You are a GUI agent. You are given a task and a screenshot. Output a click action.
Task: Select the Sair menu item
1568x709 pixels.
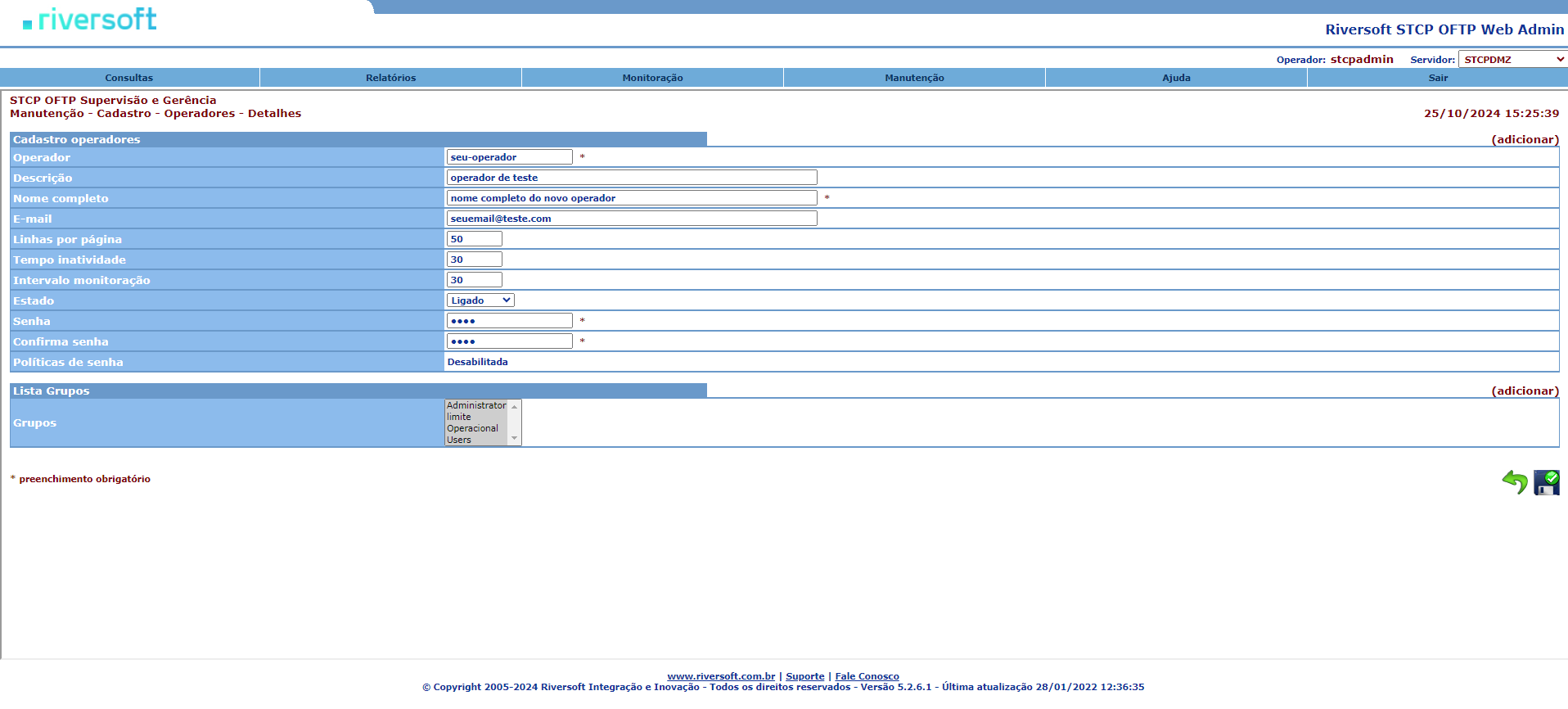click(1438, 78)
